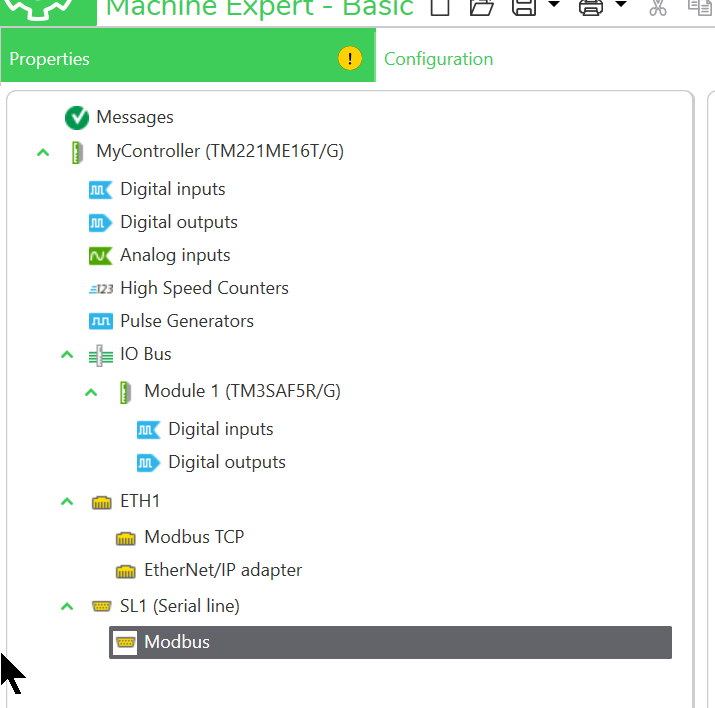This screenshot has width=715, height=708.
Task: Click the Analog inputs icon
Action: pyautogui.click(x=100, y=256)
